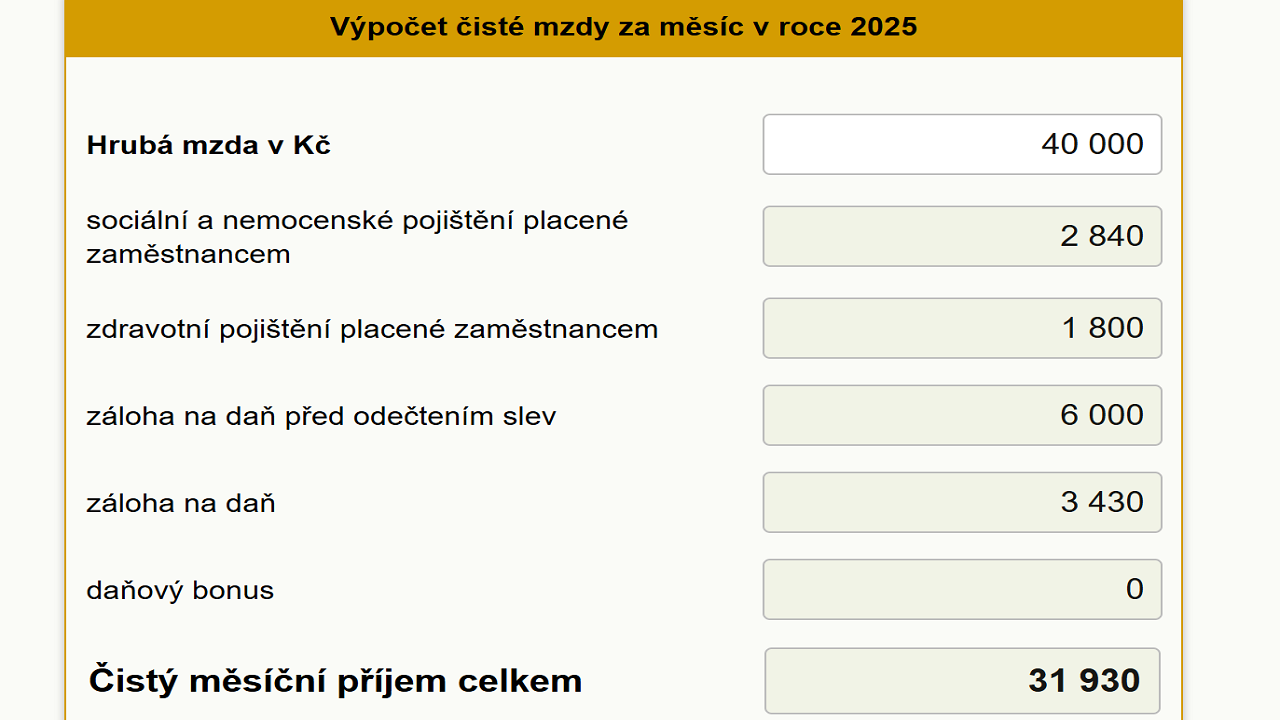Click the sociální a nemocenské pojištění label
The width and height of the screenshot is (1280, 720).
357,236
